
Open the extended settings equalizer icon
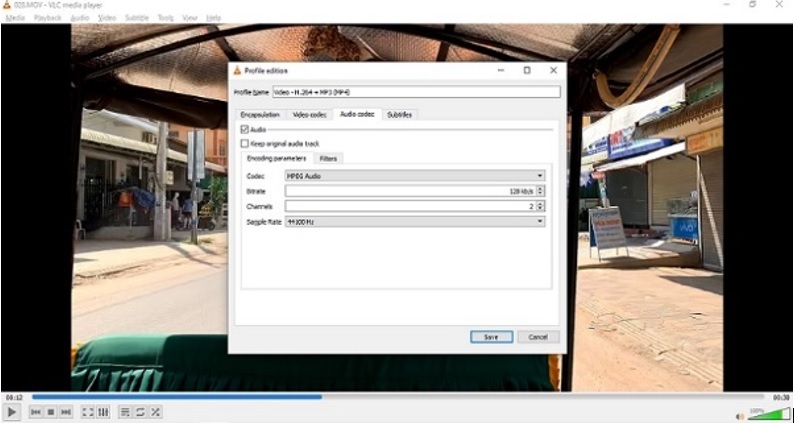pos(103,412)
